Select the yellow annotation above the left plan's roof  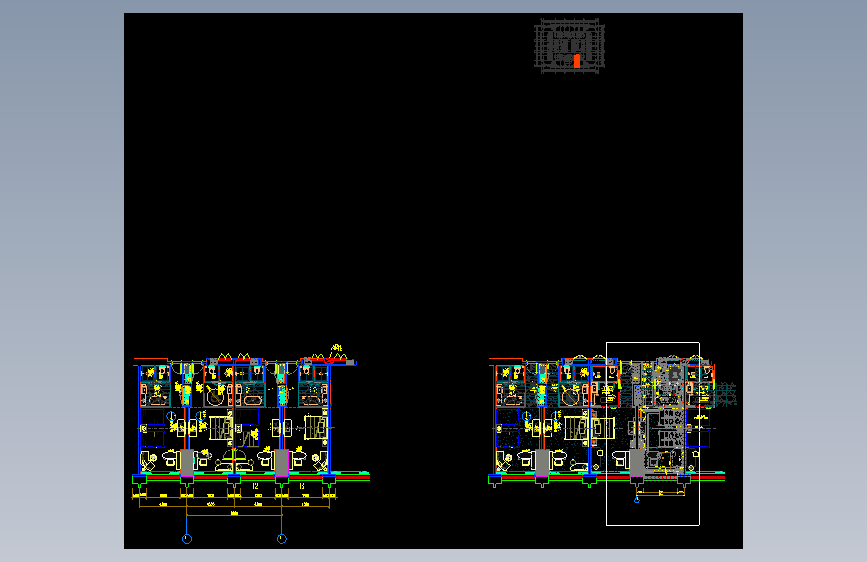pos(336,348)
